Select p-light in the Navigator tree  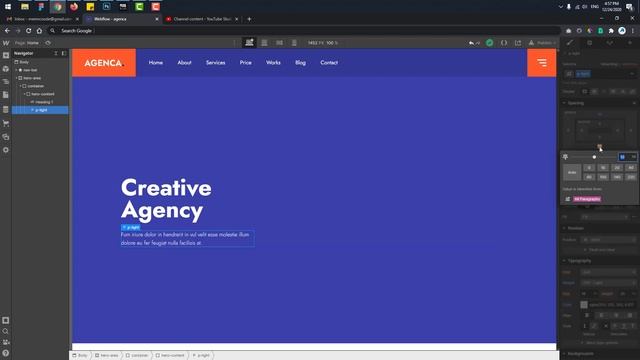click(x=41, y=110)
